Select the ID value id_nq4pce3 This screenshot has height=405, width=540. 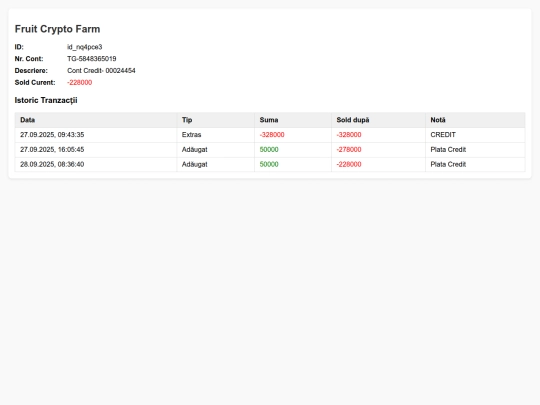[84, 47]
